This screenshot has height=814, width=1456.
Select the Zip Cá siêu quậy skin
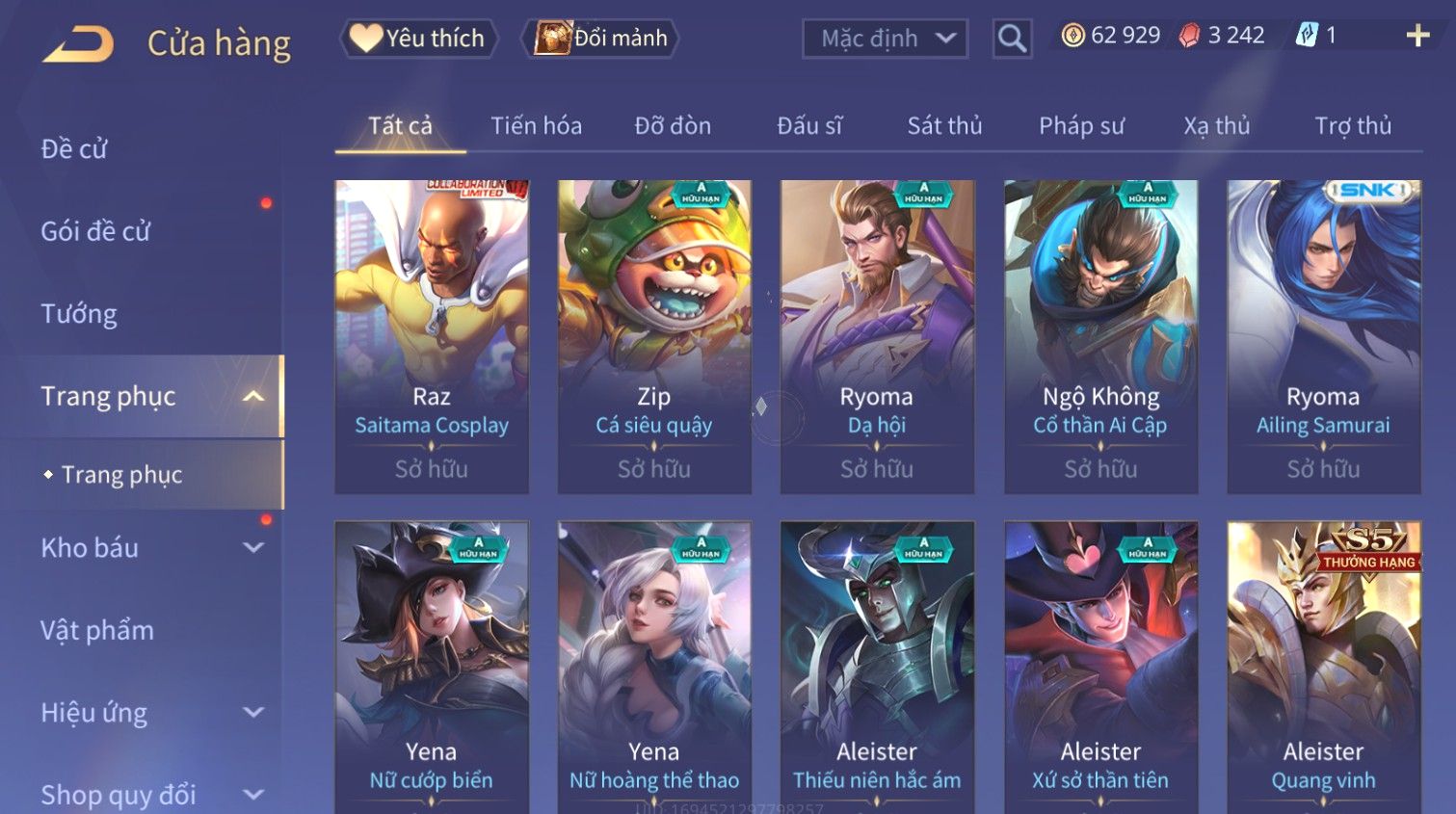[x=654, y=337]
